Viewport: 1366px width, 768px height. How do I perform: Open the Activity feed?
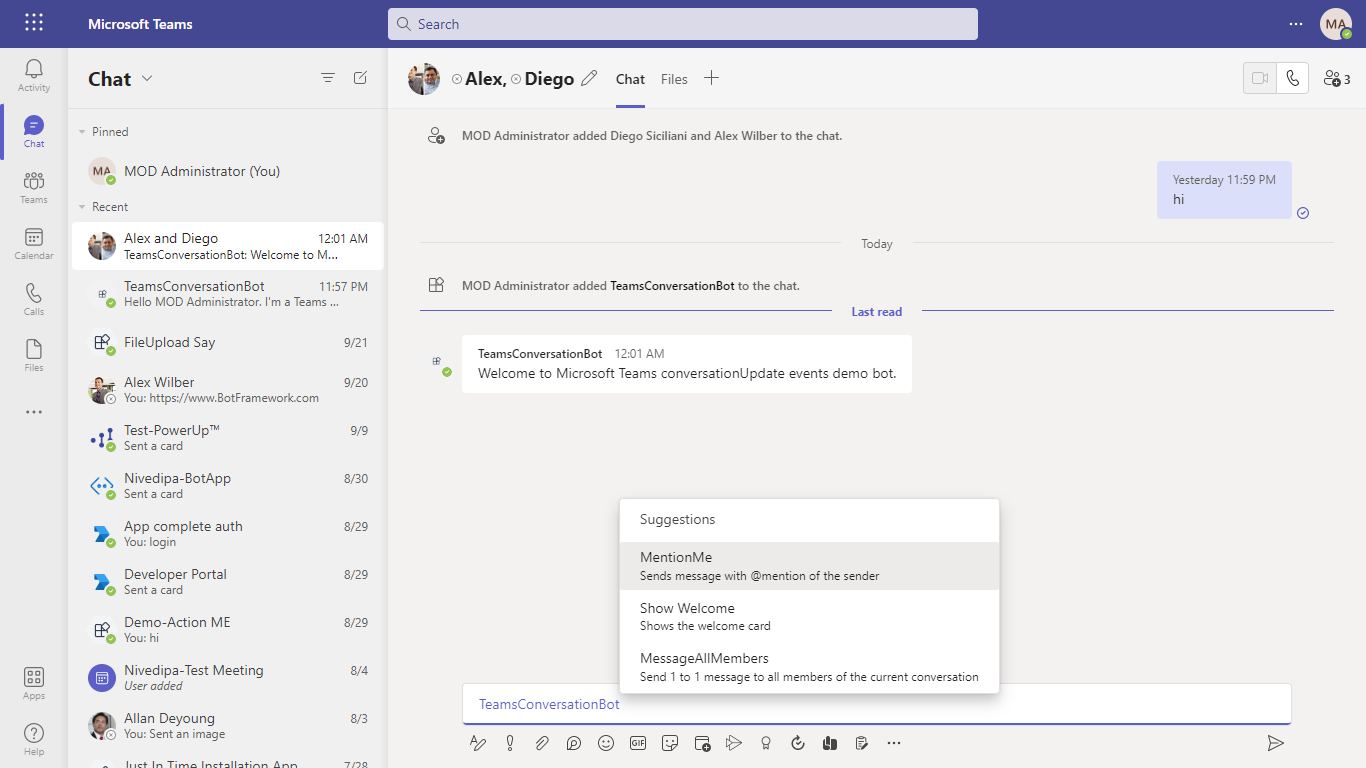click(34, 76)
